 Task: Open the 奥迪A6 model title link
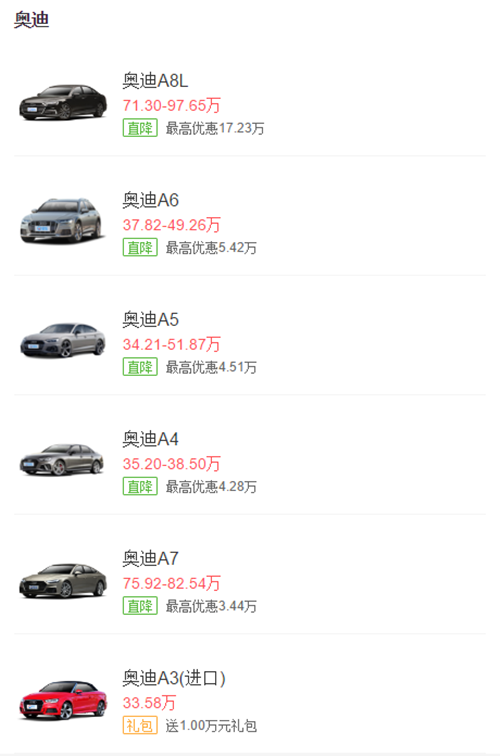click(150, 200)
